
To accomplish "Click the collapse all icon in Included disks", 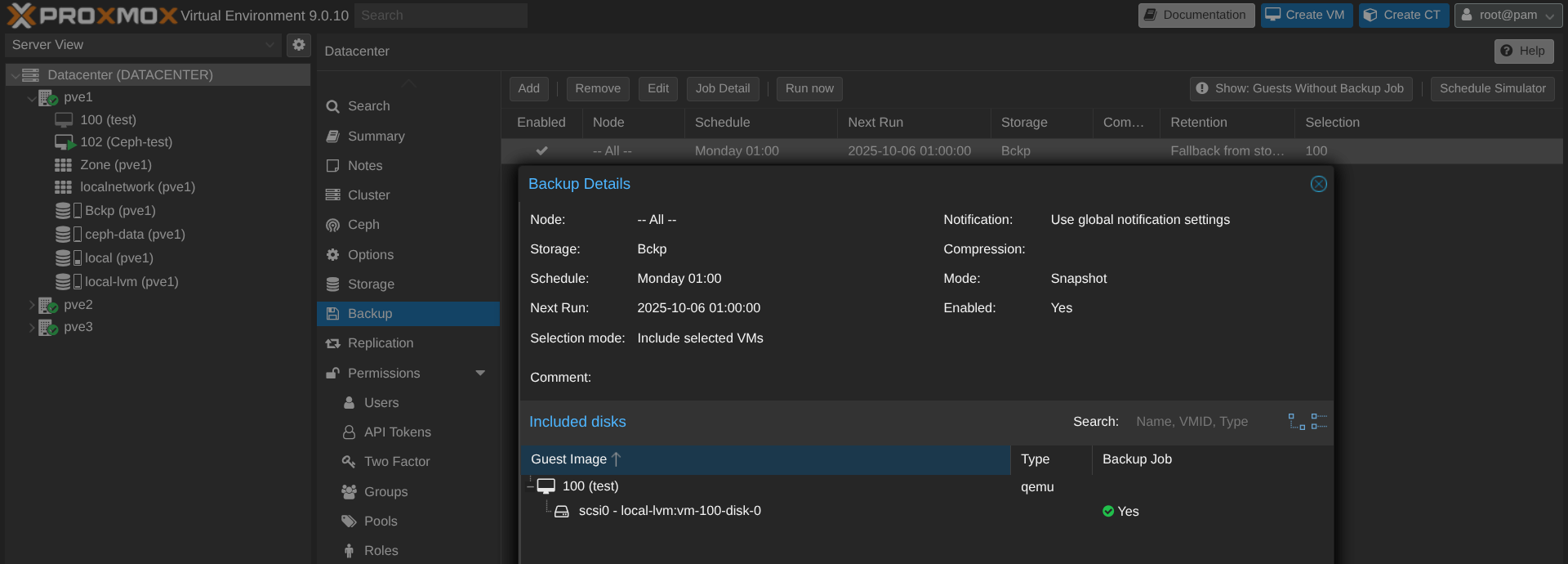I will pos(1319,422).
